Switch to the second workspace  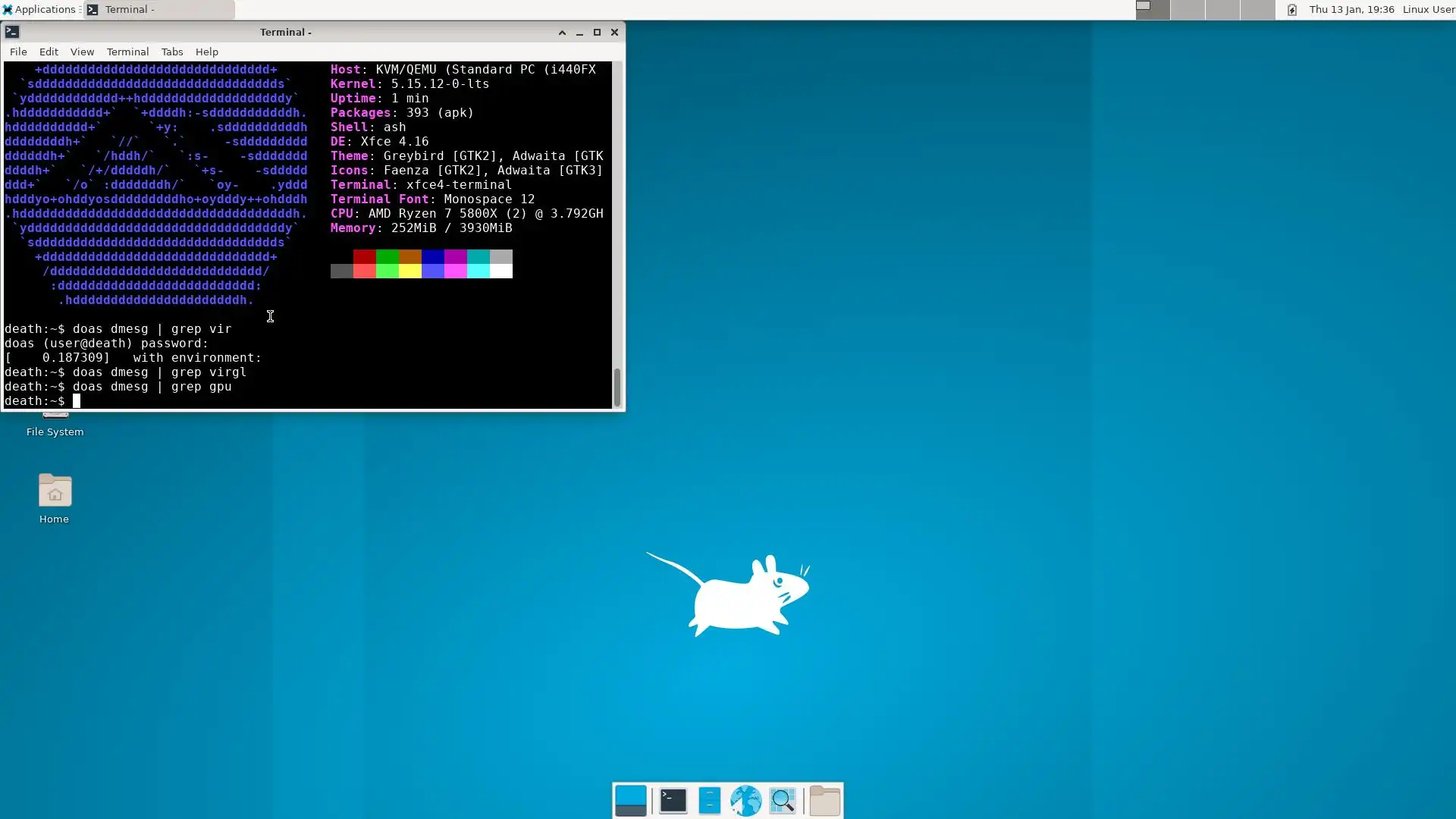tap(1188, 9)
